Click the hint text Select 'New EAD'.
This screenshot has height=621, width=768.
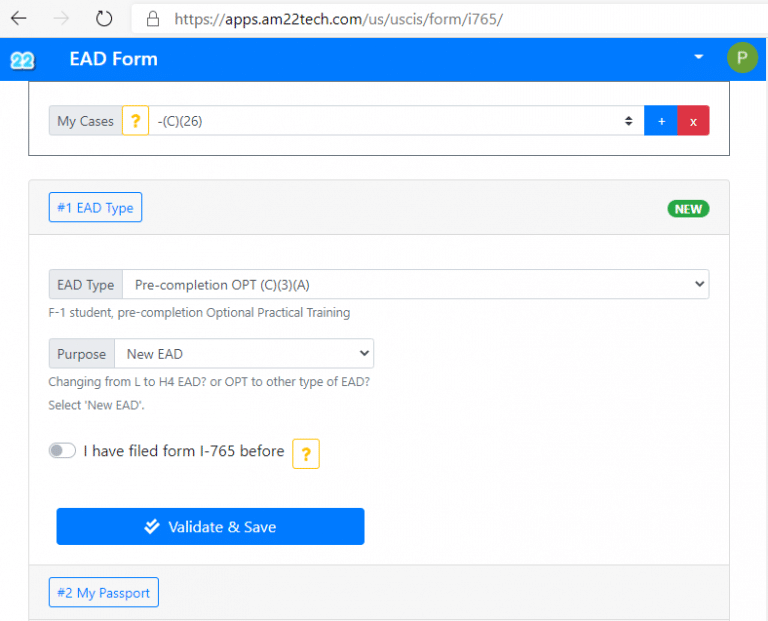pos(96,406)
